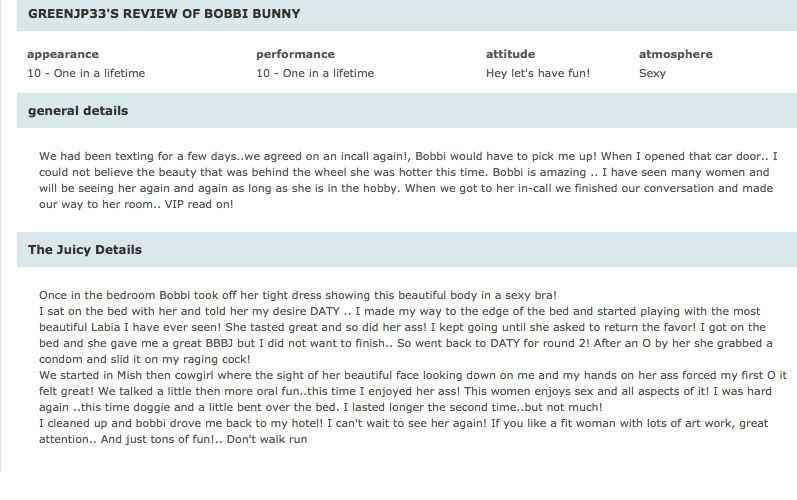Click the atmosphere column label
Image resolution: width=797 pixels, height=500 pixels.
coord(676,54)
